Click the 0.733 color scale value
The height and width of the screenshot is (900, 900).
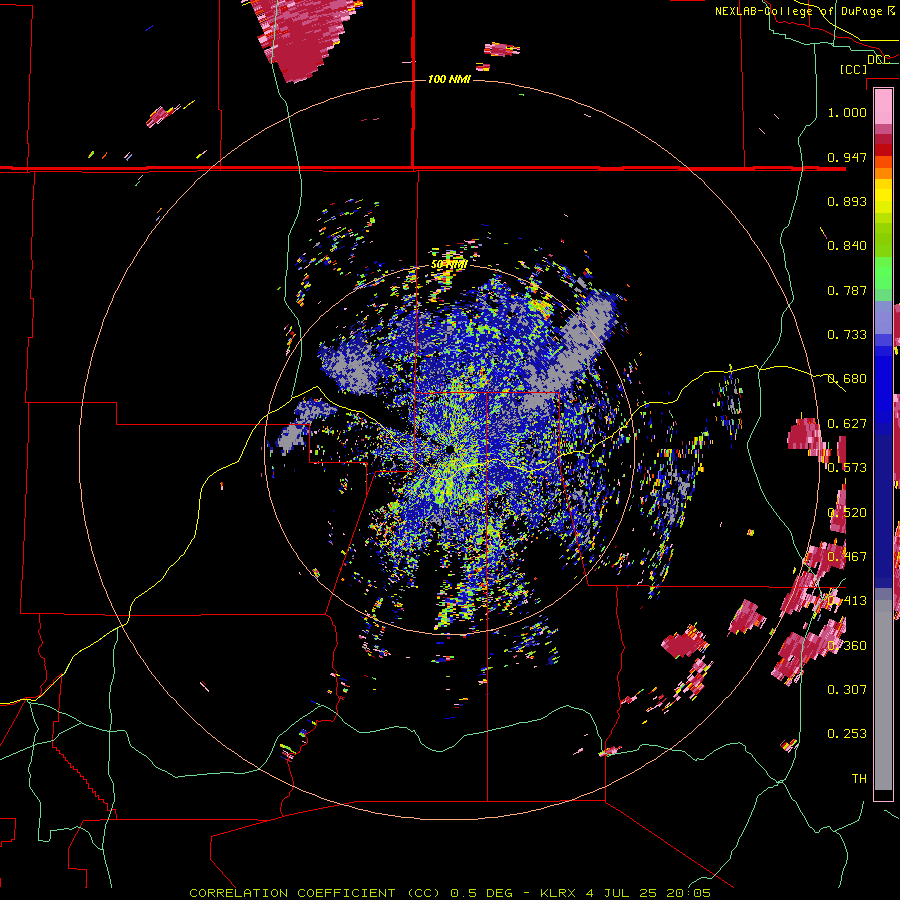[847, 335]
